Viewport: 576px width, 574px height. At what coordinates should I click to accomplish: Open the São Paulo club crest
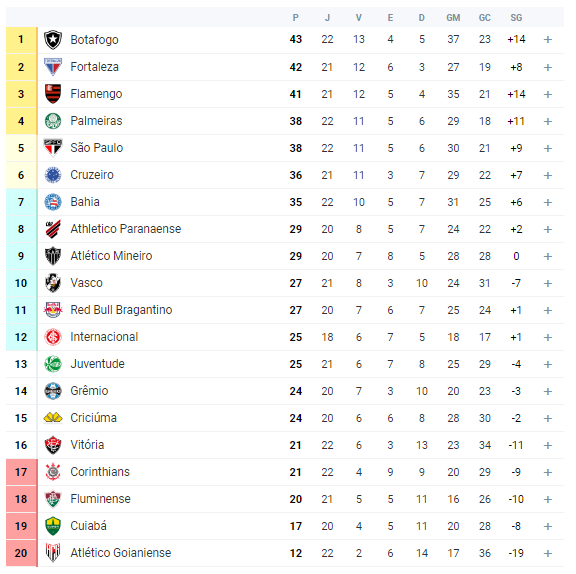point(53,148)
